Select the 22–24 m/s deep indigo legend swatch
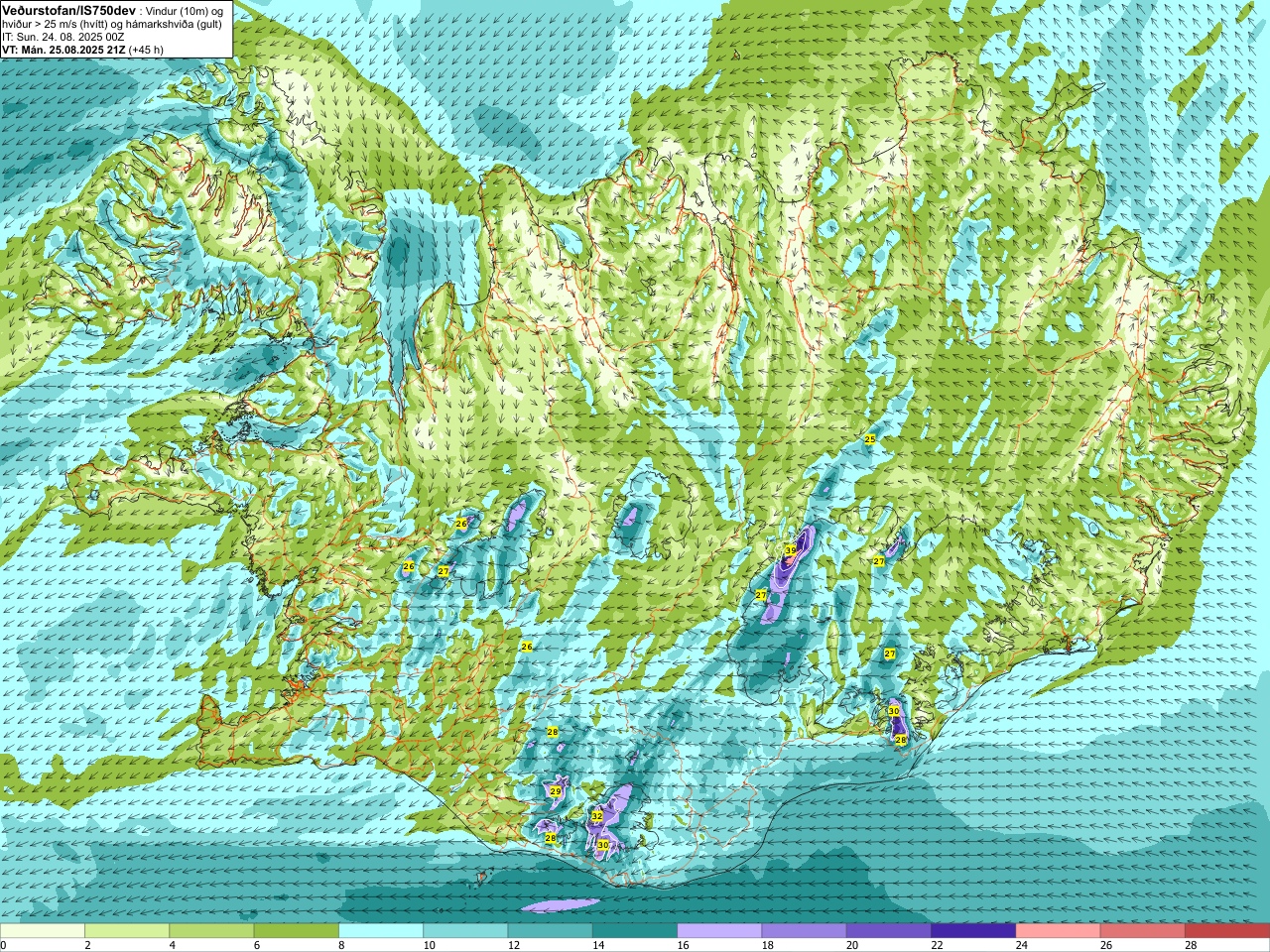Image resolution: width=1270 pixels, height=952 pixels. click(973, 931)
